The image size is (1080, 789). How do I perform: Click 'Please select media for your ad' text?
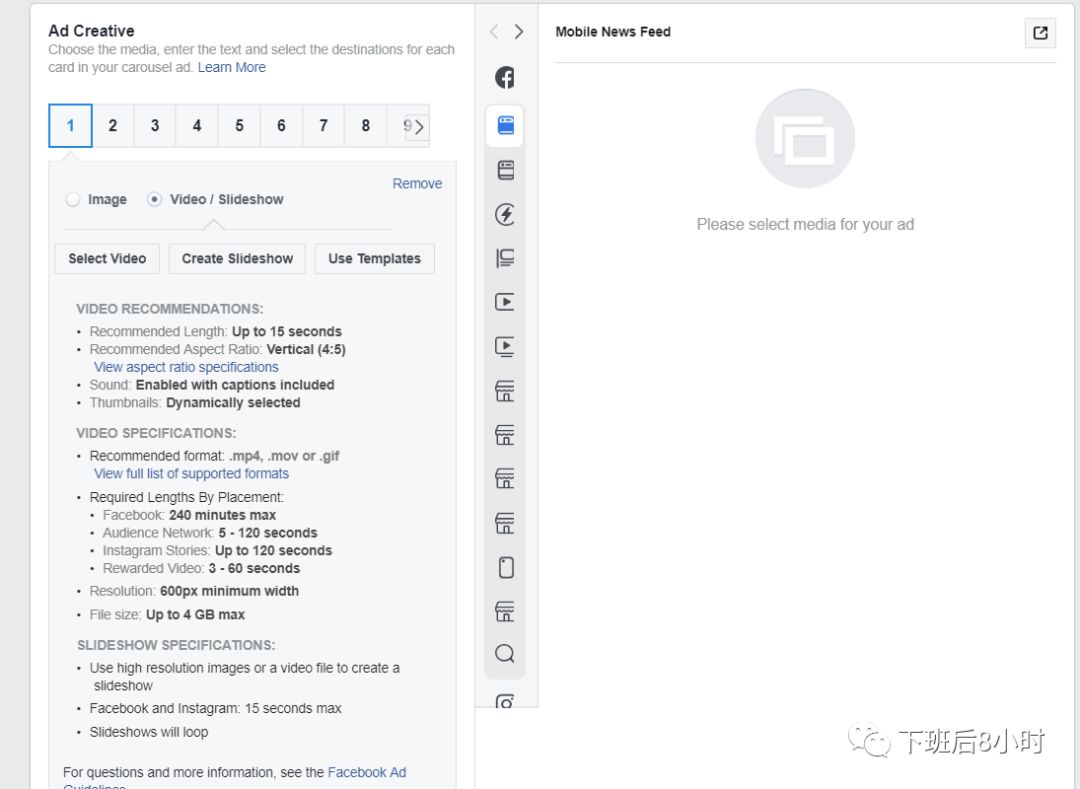pos(805,224)
